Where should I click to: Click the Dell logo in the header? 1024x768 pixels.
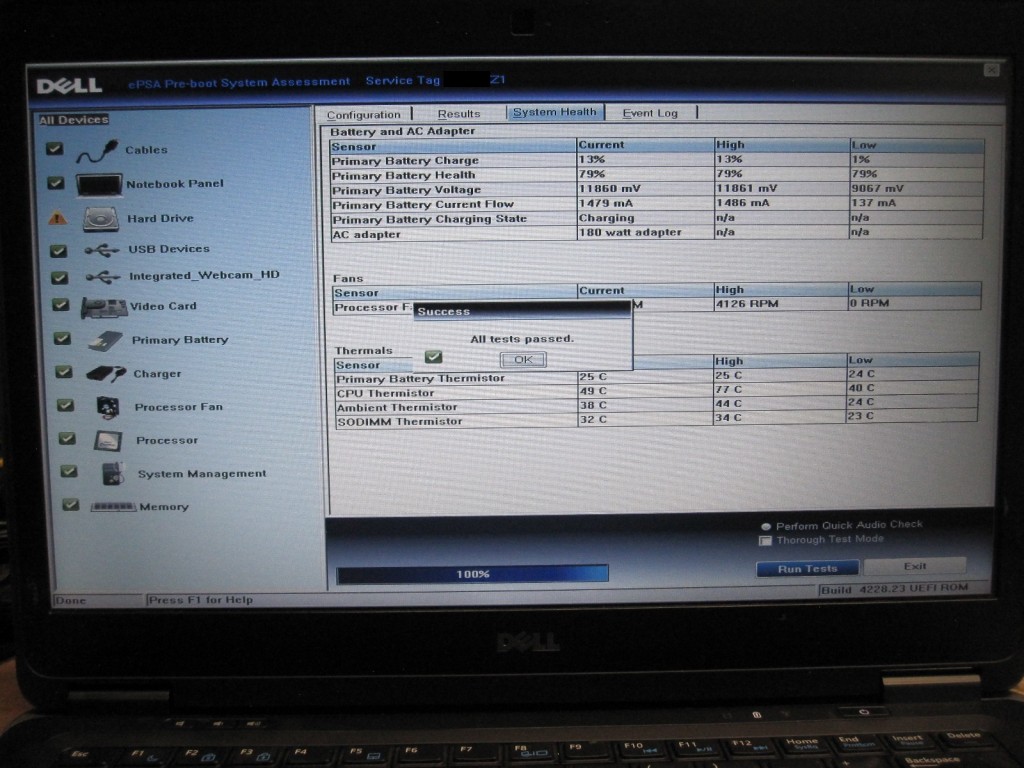[x=69, y=86]
